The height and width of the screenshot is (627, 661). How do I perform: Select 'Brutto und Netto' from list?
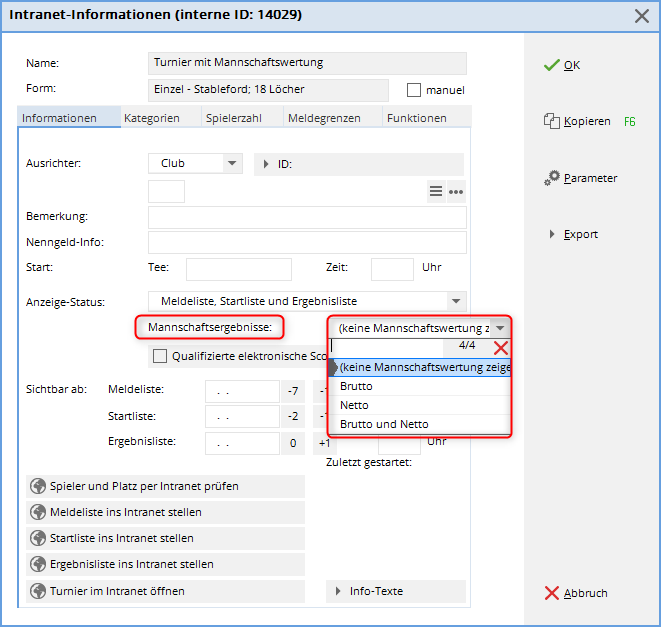tap(384, 424)
